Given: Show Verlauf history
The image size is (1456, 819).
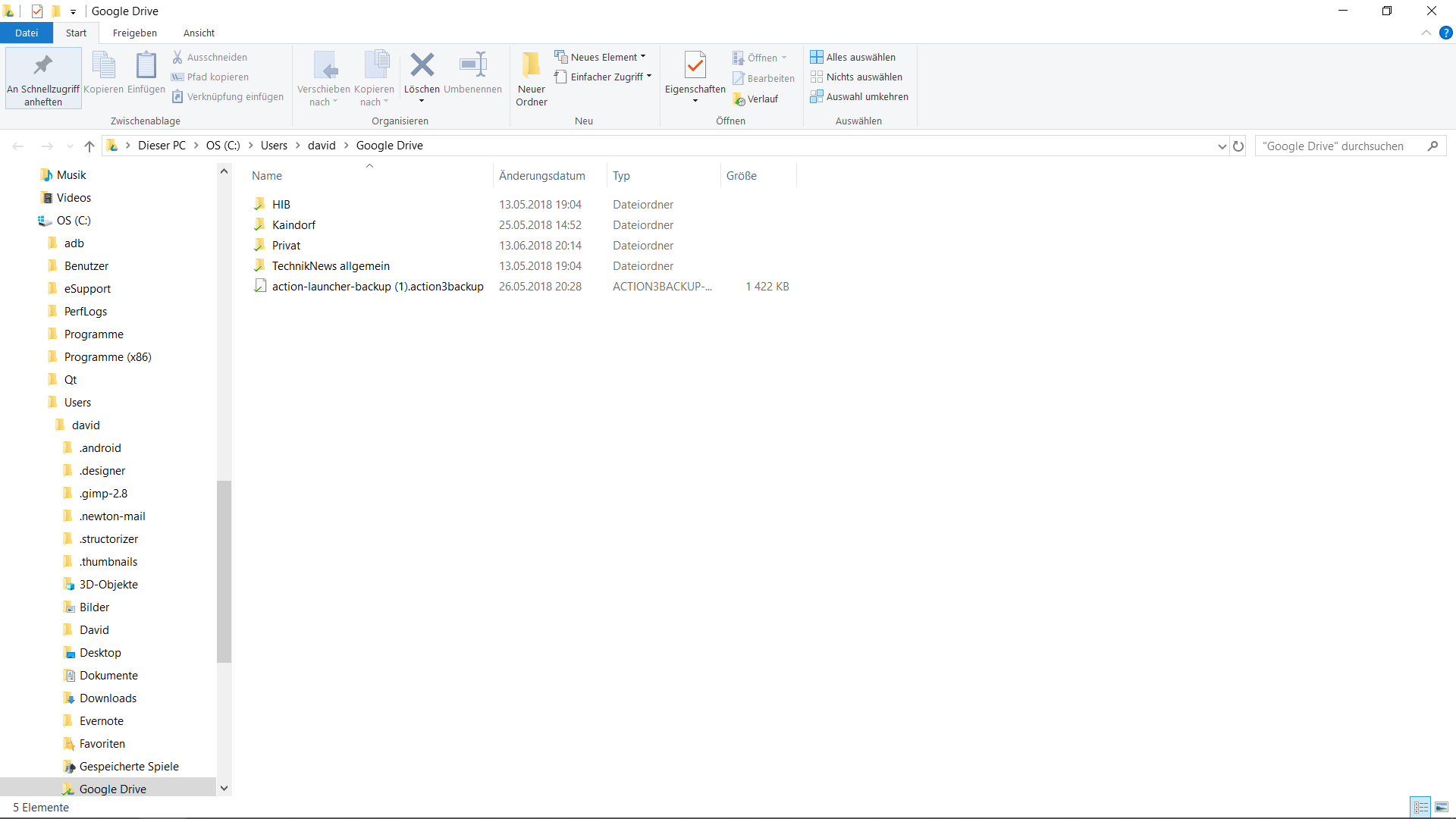Looking at the screenshot, I should point(755,99).
